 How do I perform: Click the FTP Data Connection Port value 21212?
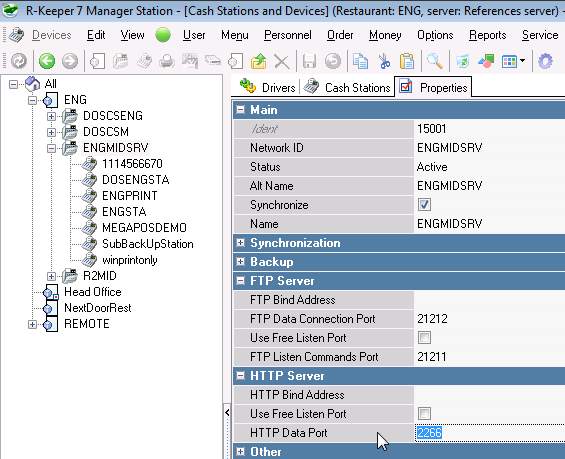[432, 319]
